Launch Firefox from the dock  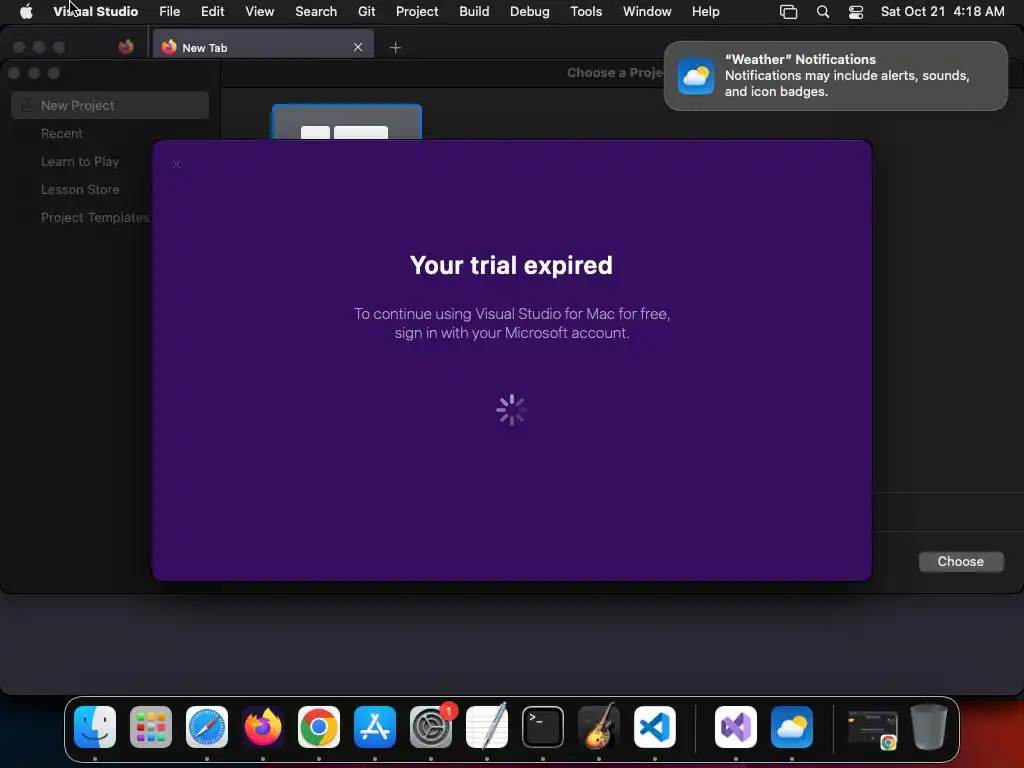click(263, 727)
